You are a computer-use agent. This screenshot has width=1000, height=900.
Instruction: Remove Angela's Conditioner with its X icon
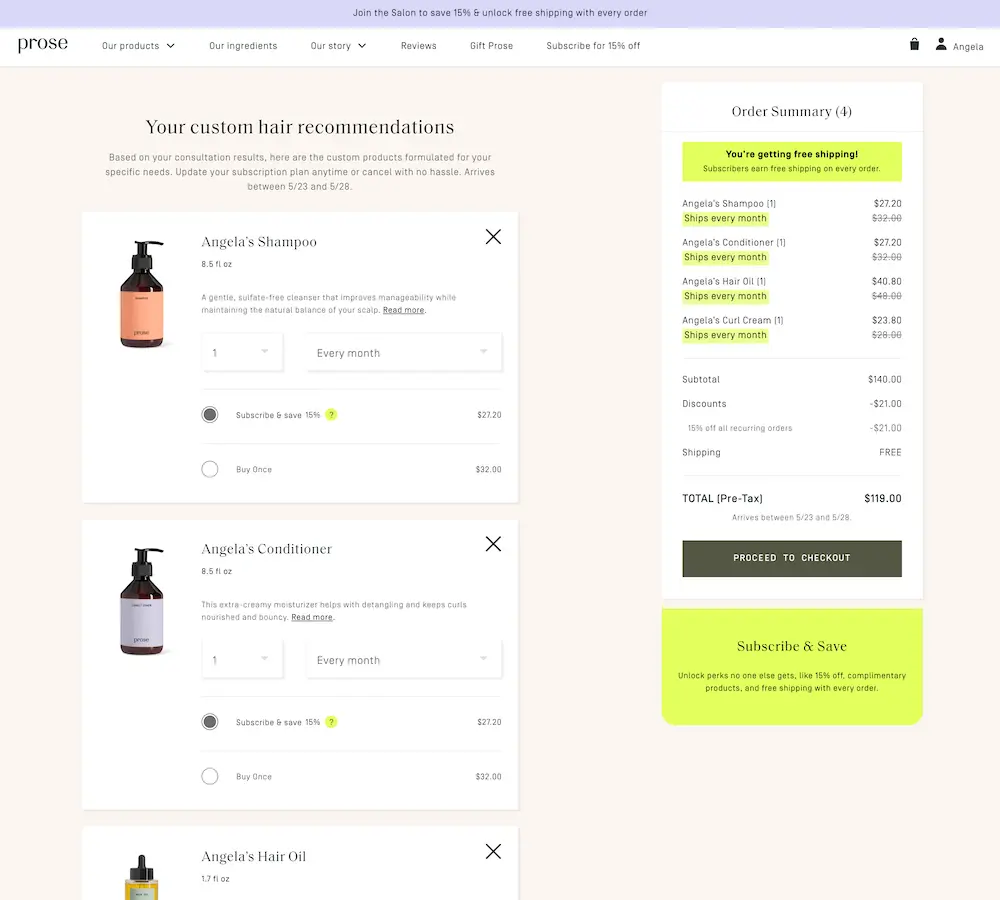point(493,544)
